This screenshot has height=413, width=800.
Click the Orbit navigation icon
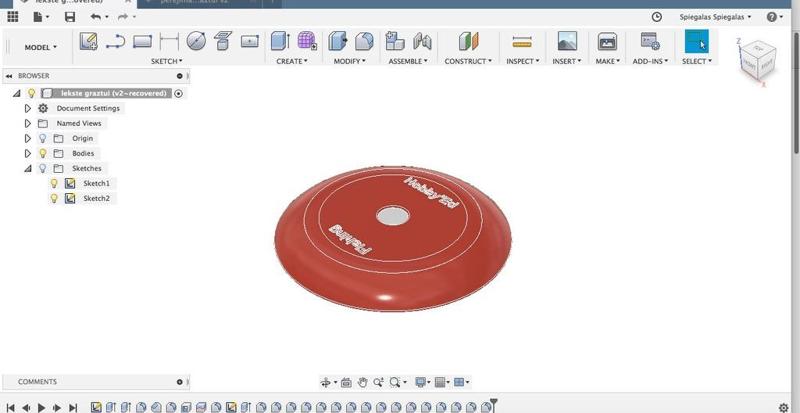click(326, 382)
